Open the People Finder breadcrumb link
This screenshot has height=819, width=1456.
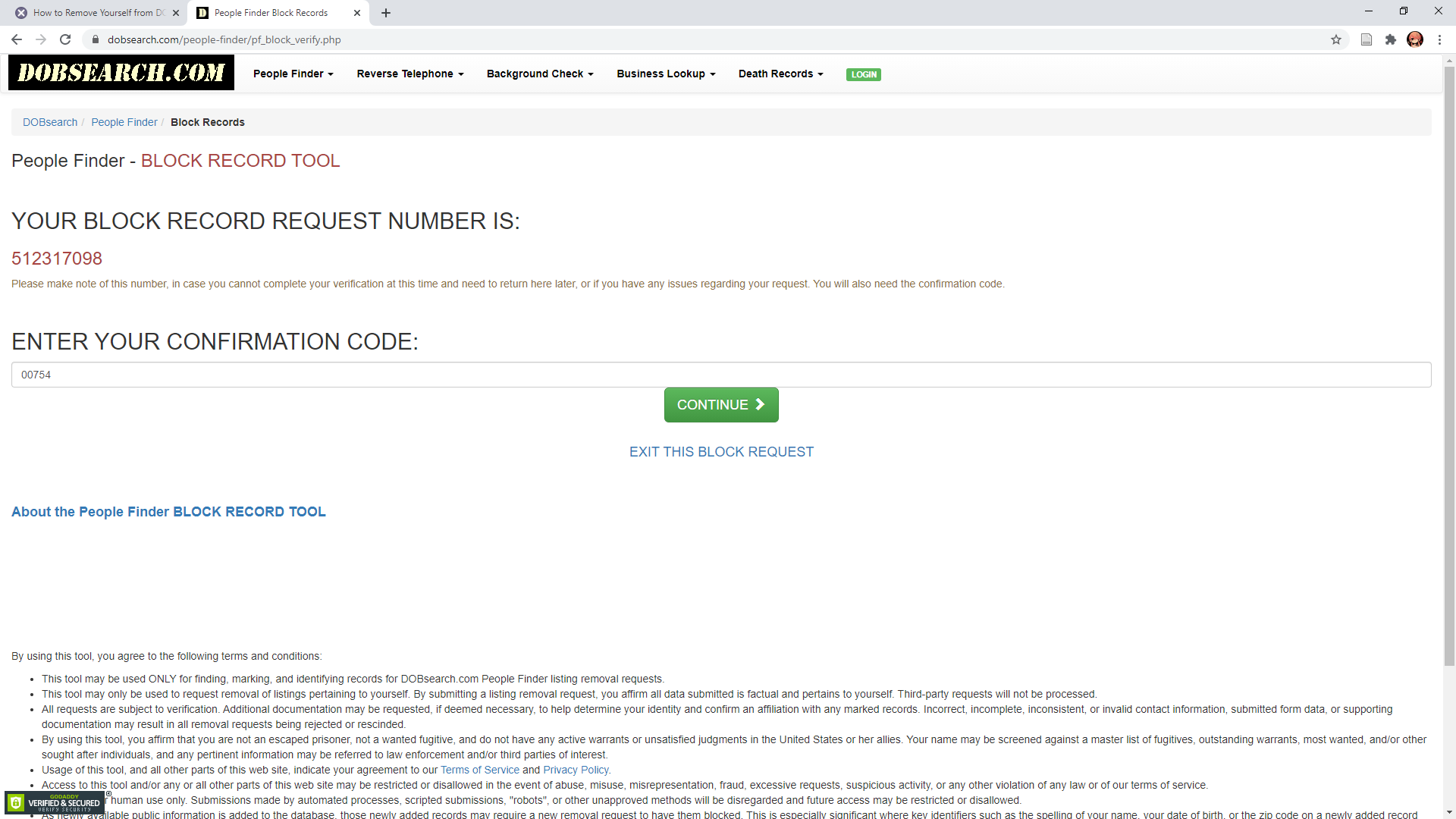[x=124, y=122]
